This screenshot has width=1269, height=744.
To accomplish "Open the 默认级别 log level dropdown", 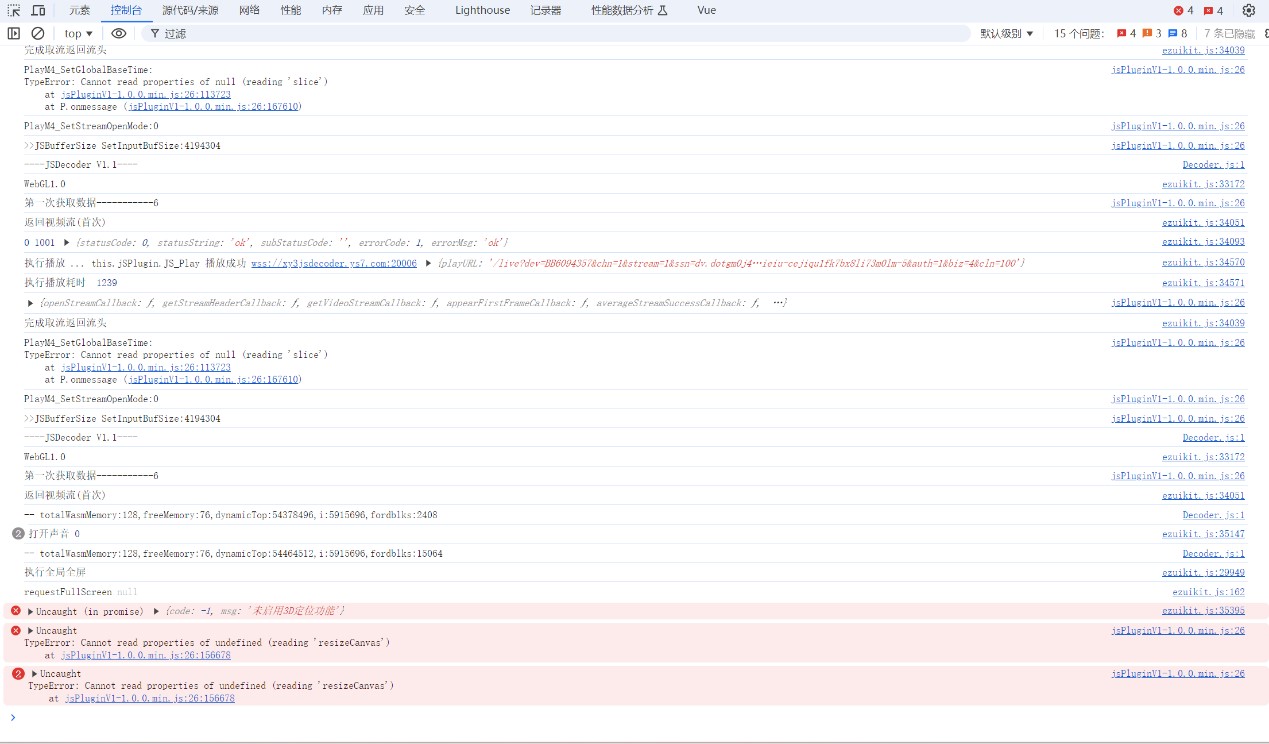I will pyautogui.click(x=1006, y=33).
